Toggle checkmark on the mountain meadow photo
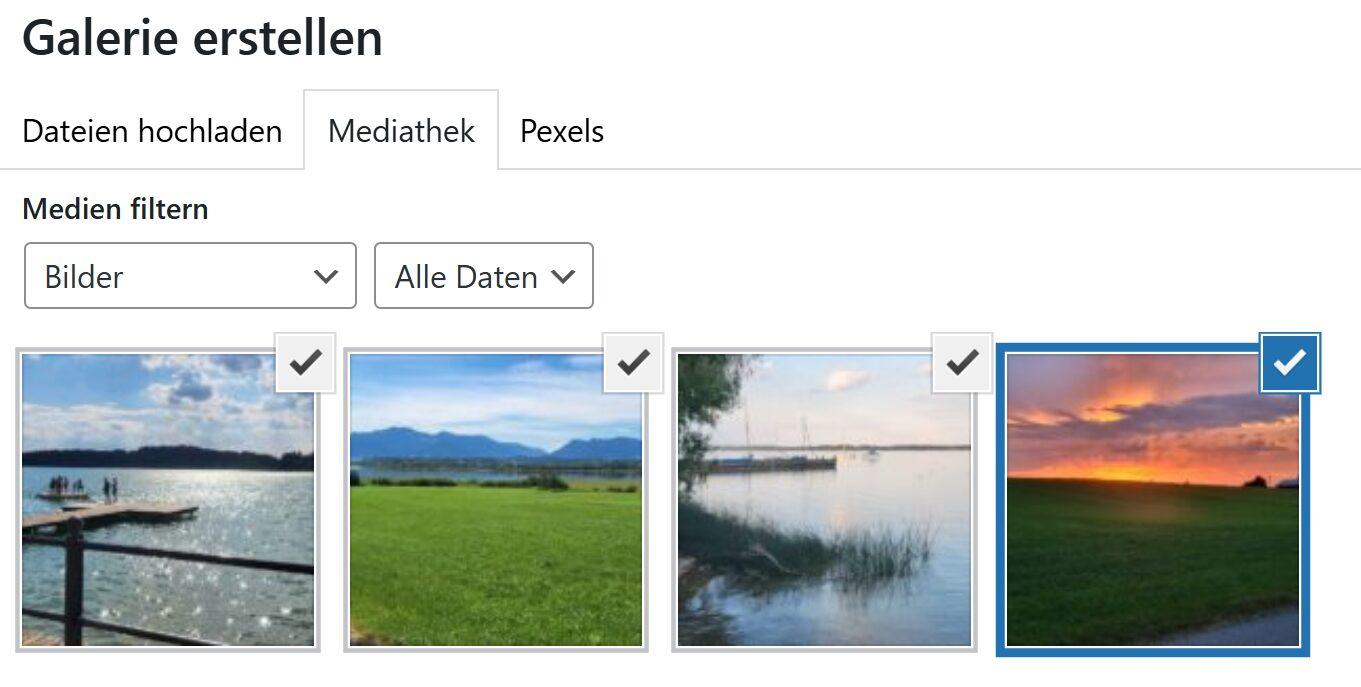This screenshot has width=1361, height=687. (x=633, y=363)
